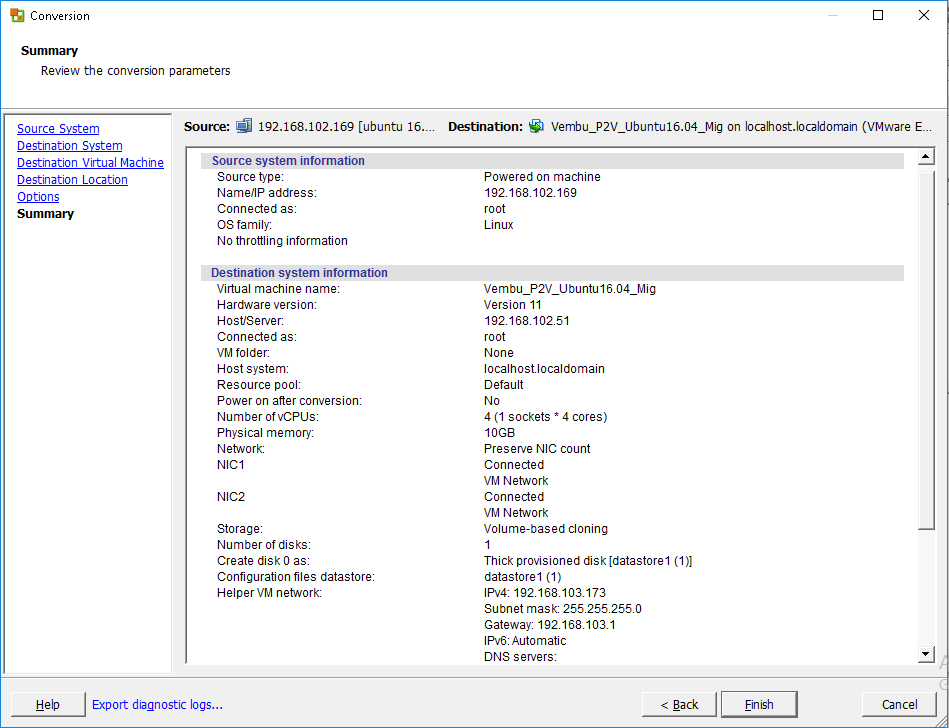
Task: Select 'Powered on machine' value
Action: [x=542, y=177]
